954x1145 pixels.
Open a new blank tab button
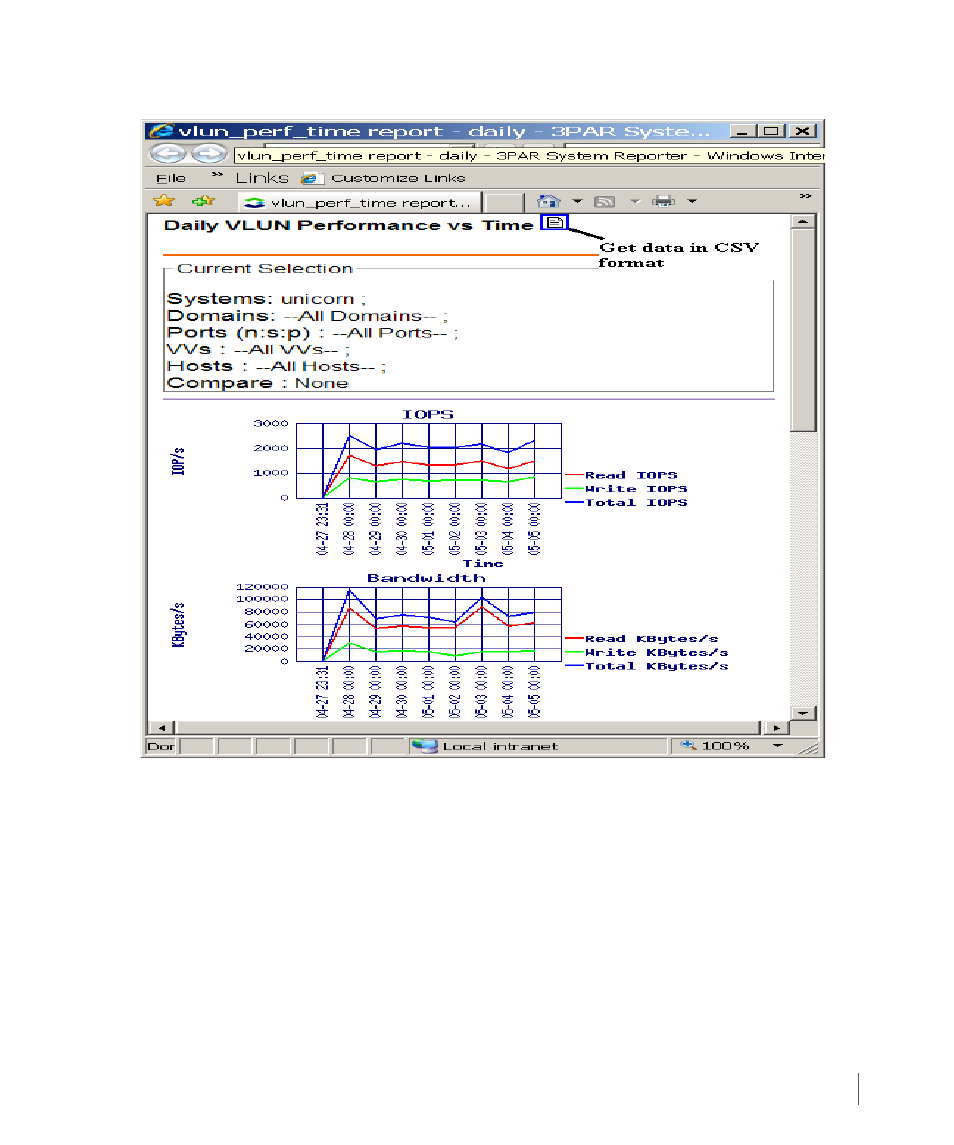pos(504,202)
